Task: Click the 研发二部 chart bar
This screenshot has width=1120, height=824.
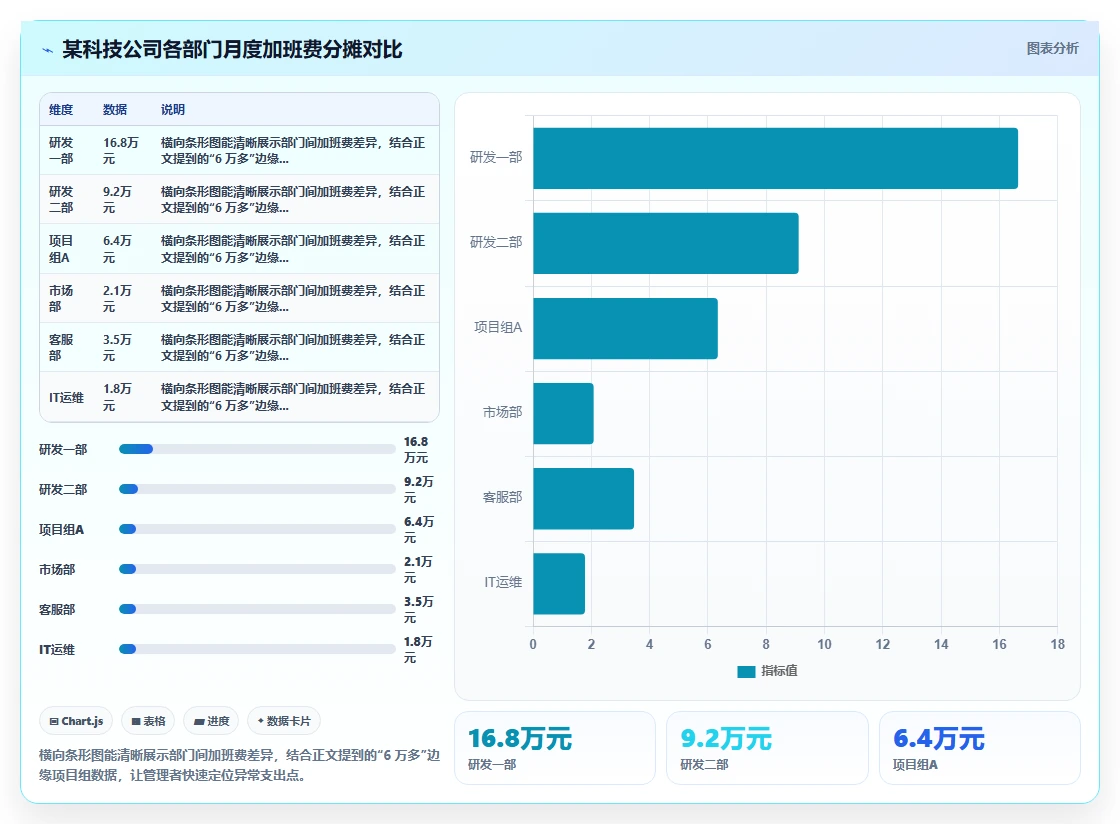Action: point(666,243)
